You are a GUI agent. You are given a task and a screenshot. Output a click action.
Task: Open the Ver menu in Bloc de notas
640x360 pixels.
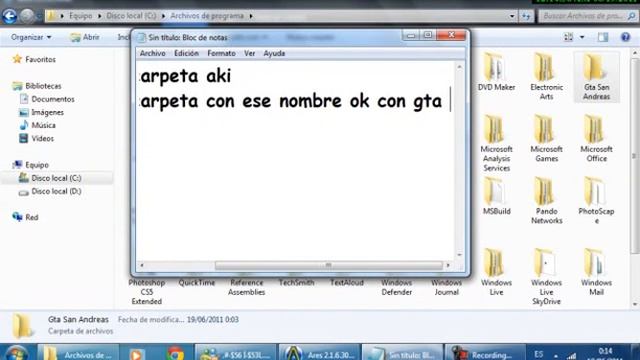(249, 53)
